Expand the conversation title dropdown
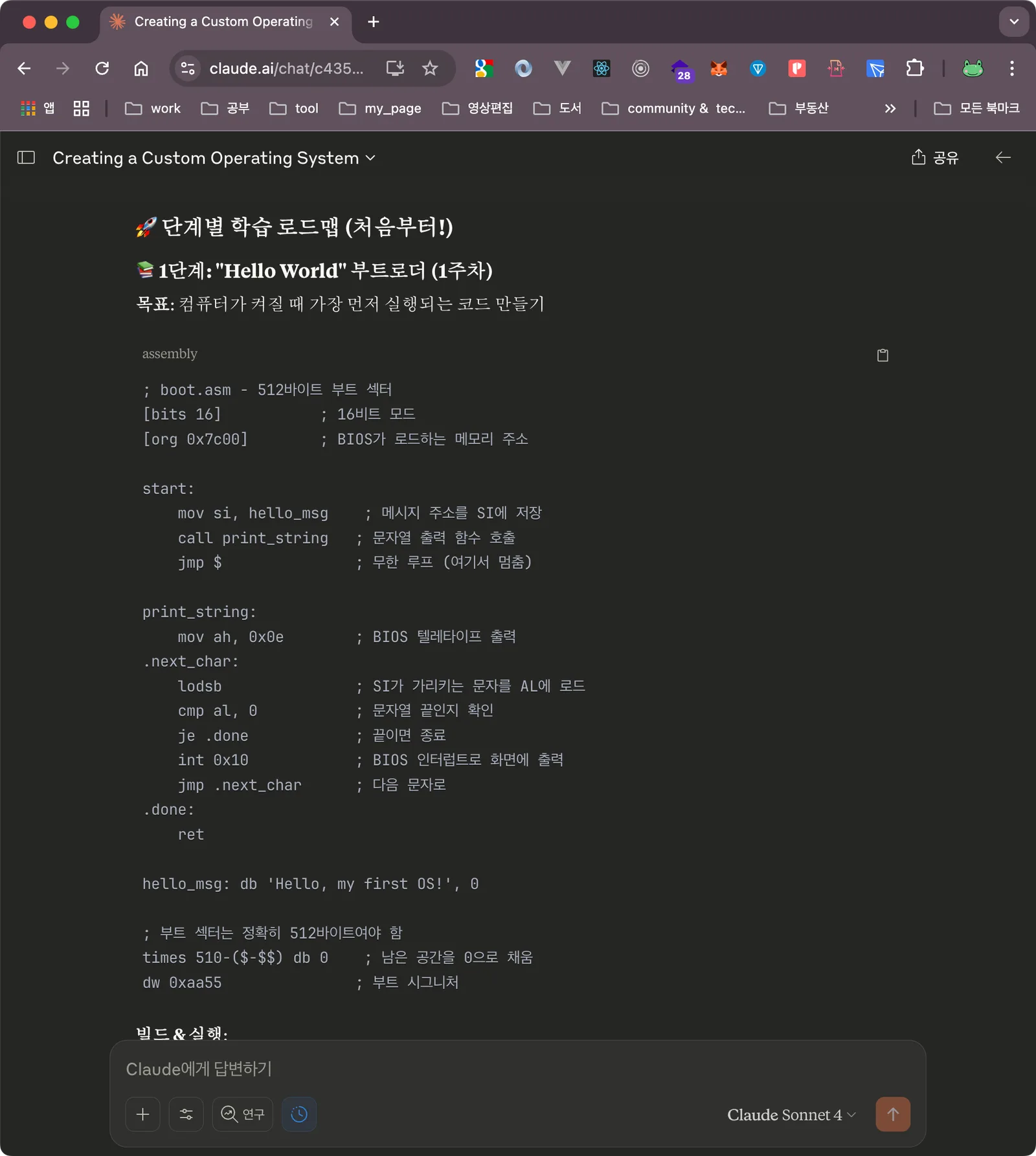Image resolution: width=1036 pixels, height=1156 pixels. pos(370,158)
